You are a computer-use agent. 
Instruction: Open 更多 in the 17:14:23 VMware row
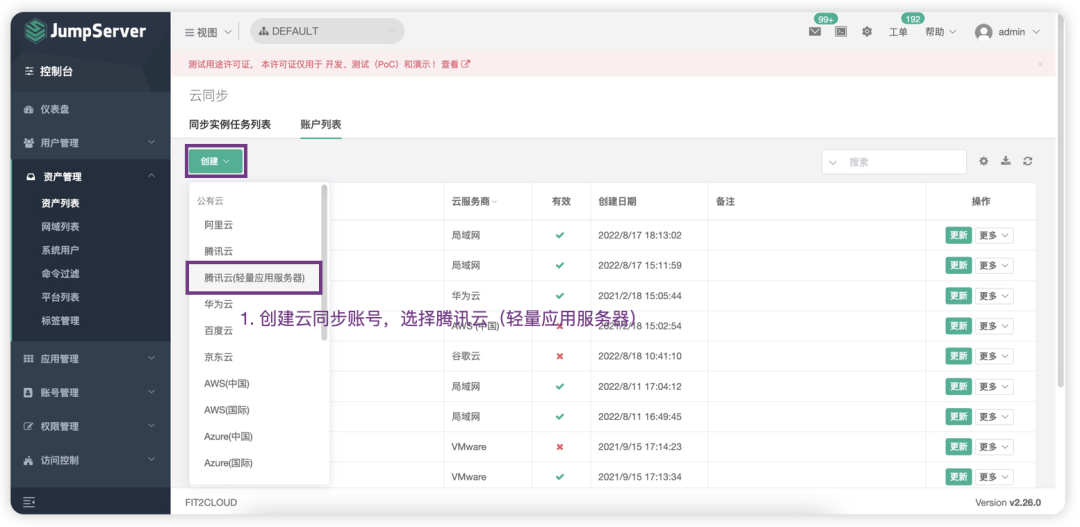pos(994,447)
